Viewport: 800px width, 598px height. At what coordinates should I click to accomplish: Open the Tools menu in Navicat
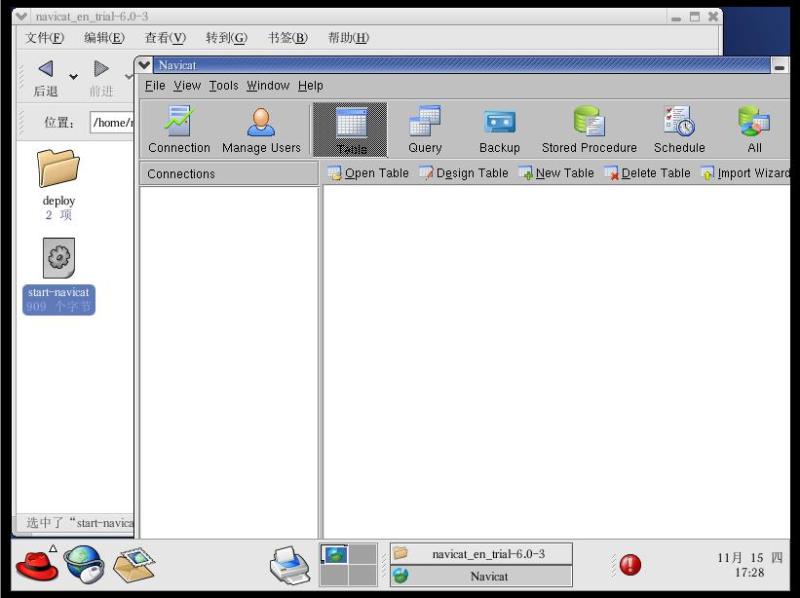coord(223,86)
